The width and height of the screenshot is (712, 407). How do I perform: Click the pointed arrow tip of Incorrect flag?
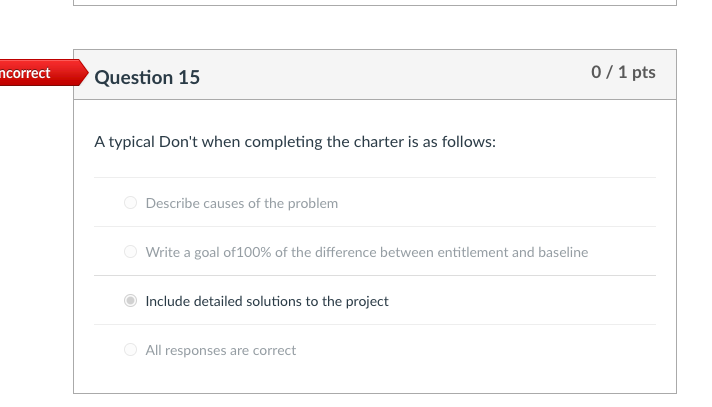pos(84,74)
